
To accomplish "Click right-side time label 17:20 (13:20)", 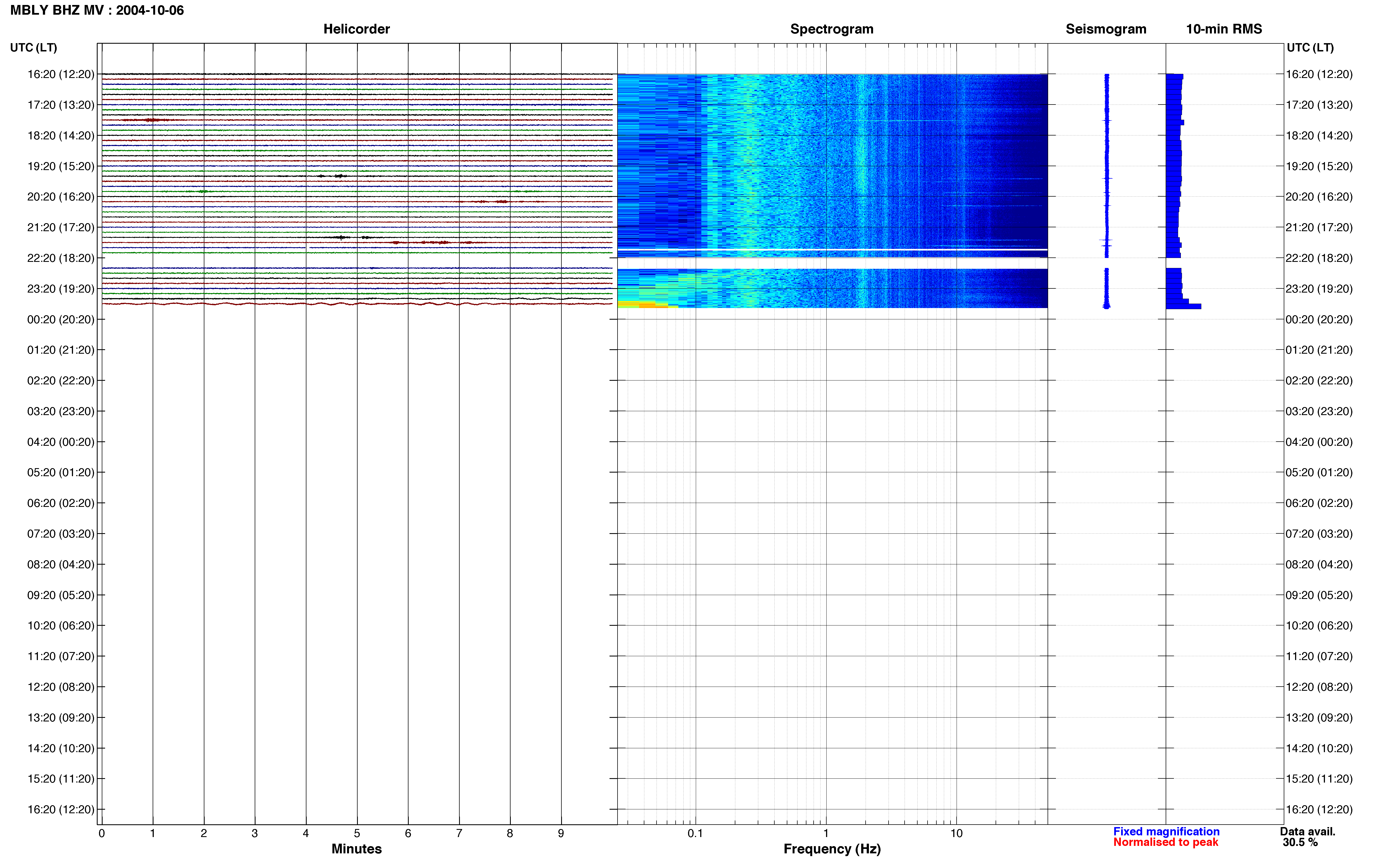I will (1319, 105).
